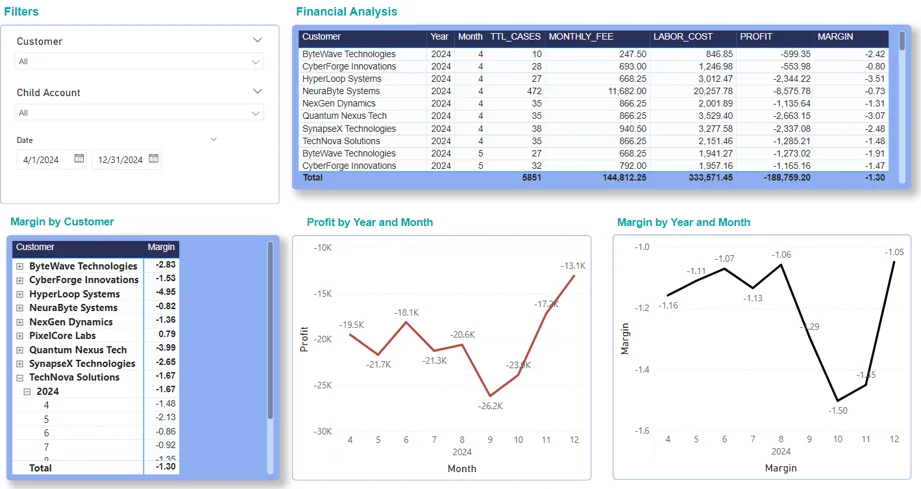The height and width of the screenshot is (489, 921).
Task: Sort table by TTL_CASES column header
Action: 515,36
